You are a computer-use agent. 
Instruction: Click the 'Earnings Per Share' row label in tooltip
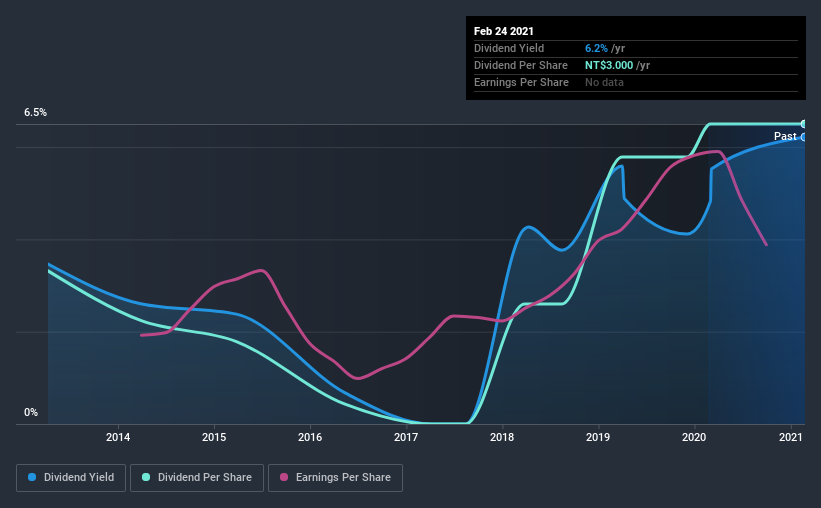pyautogui.click(x=521, y=82)
